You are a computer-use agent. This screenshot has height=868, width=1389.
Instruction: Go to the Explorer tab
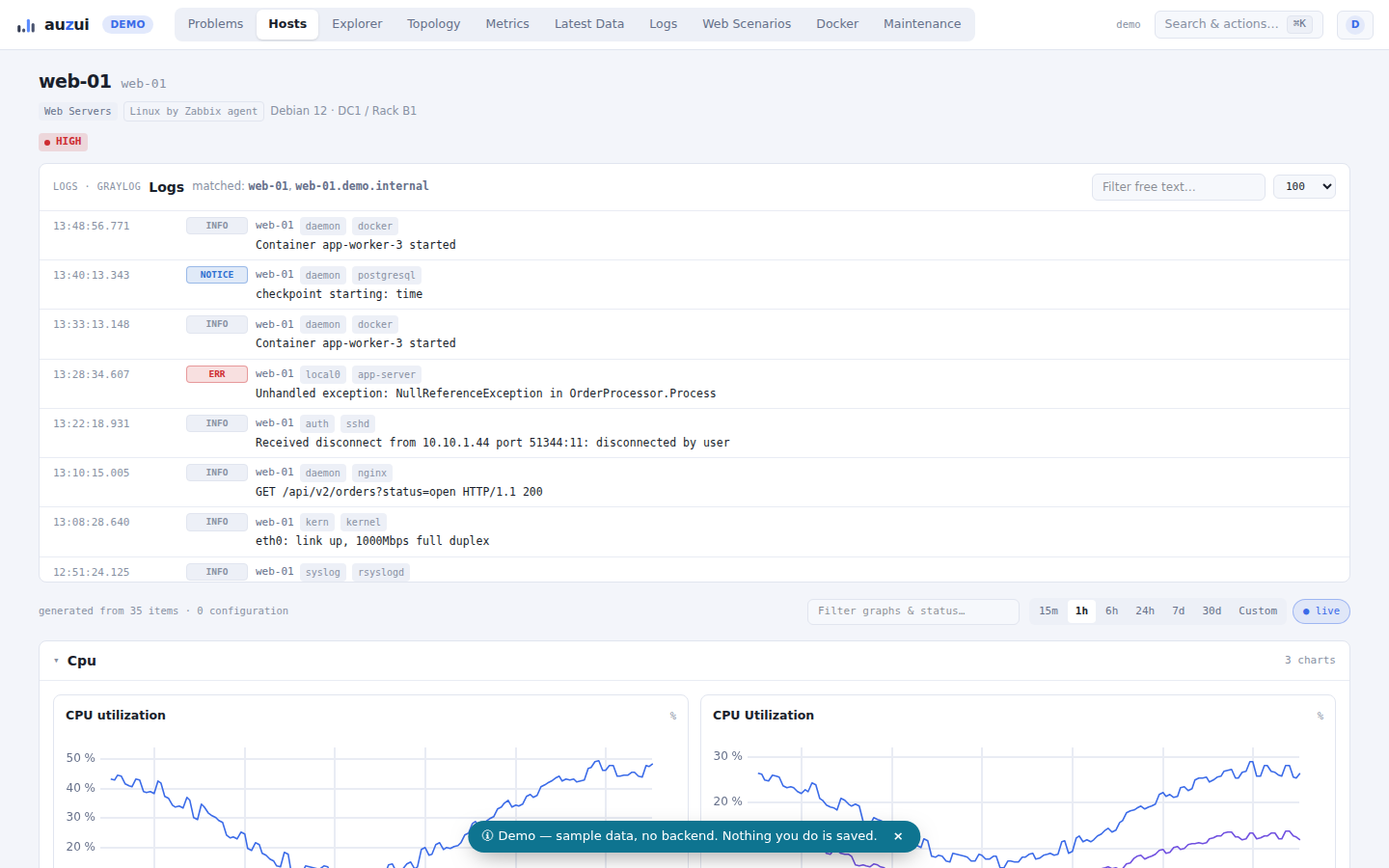tap(357, 24)
